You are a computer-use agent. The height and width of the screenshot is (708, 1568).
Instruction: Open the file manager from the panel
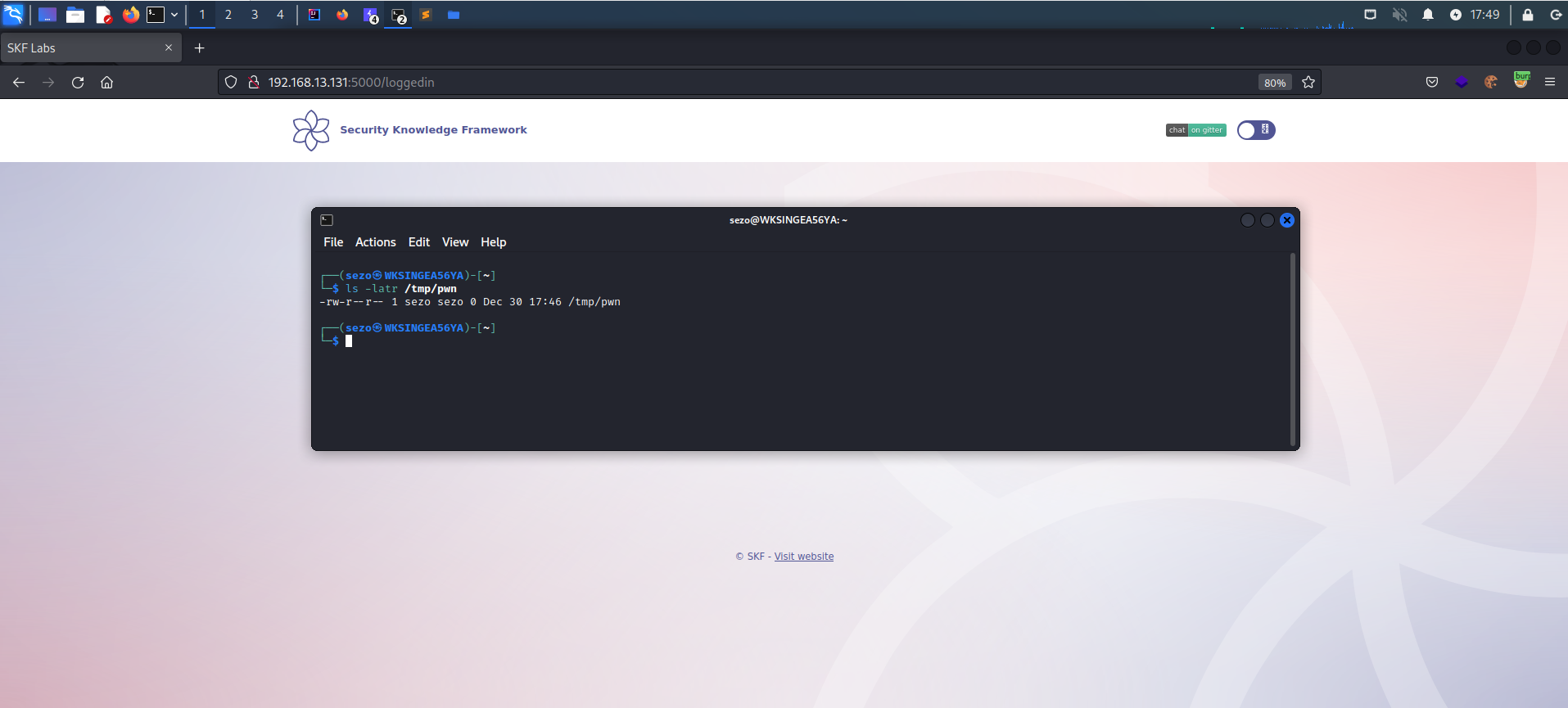[75, 14]
